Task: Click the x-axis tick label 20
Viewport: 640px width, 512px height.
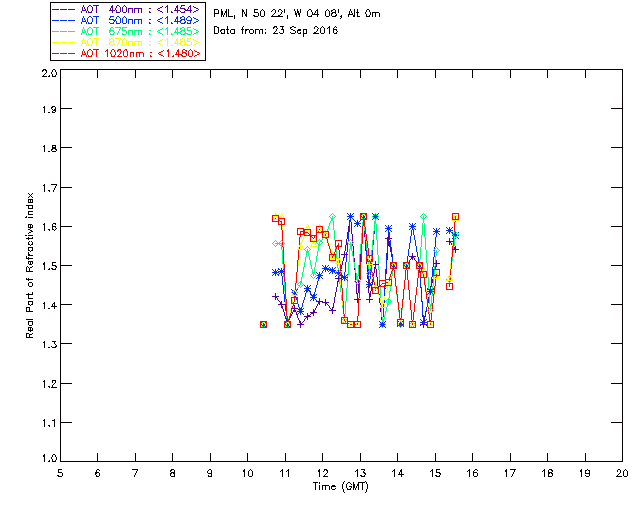Action: coord(622,473)
